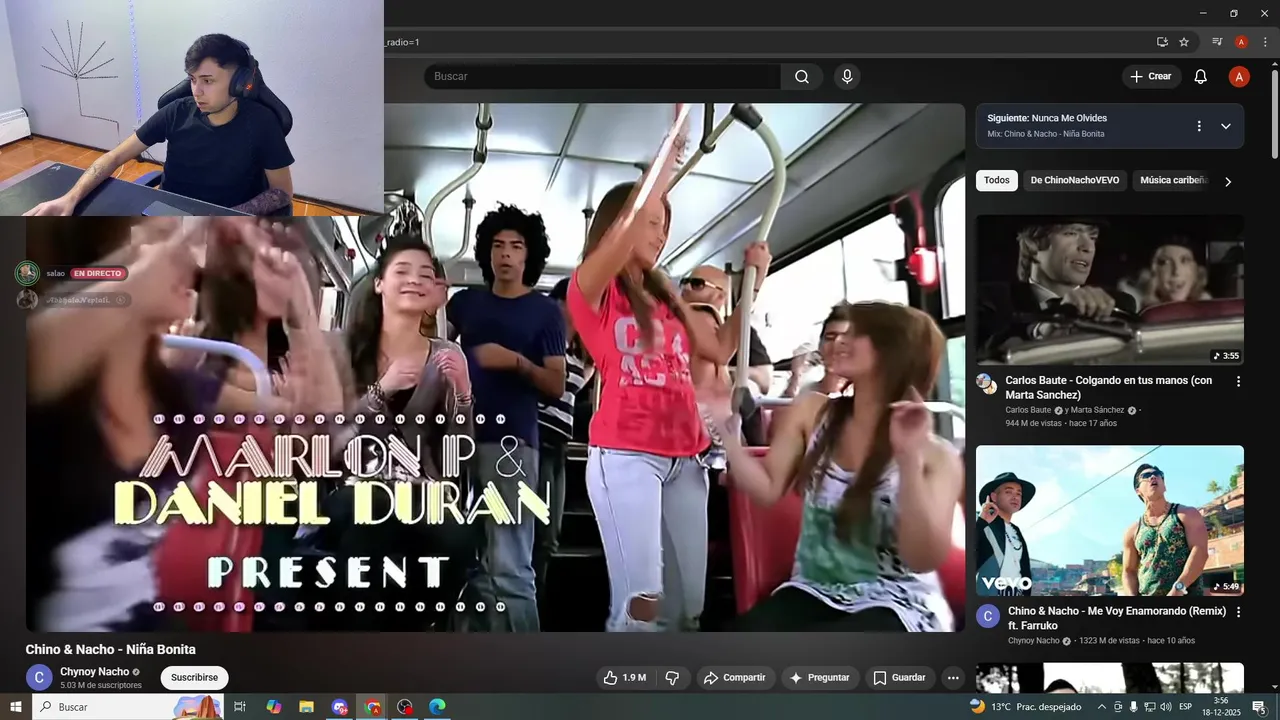Viewport: 1280px width, 720px height.
Task: Click the Crear button
Action: [1151, 77]
